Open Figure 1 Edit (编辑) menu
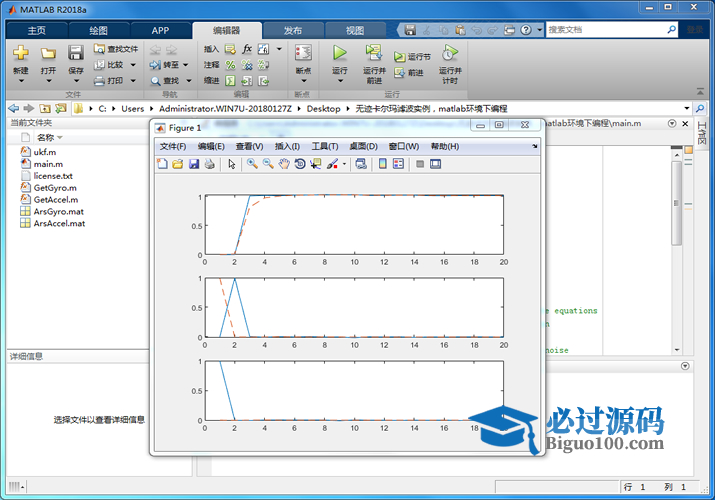This screenshot has height=500, width=715. tap(211, 146)
